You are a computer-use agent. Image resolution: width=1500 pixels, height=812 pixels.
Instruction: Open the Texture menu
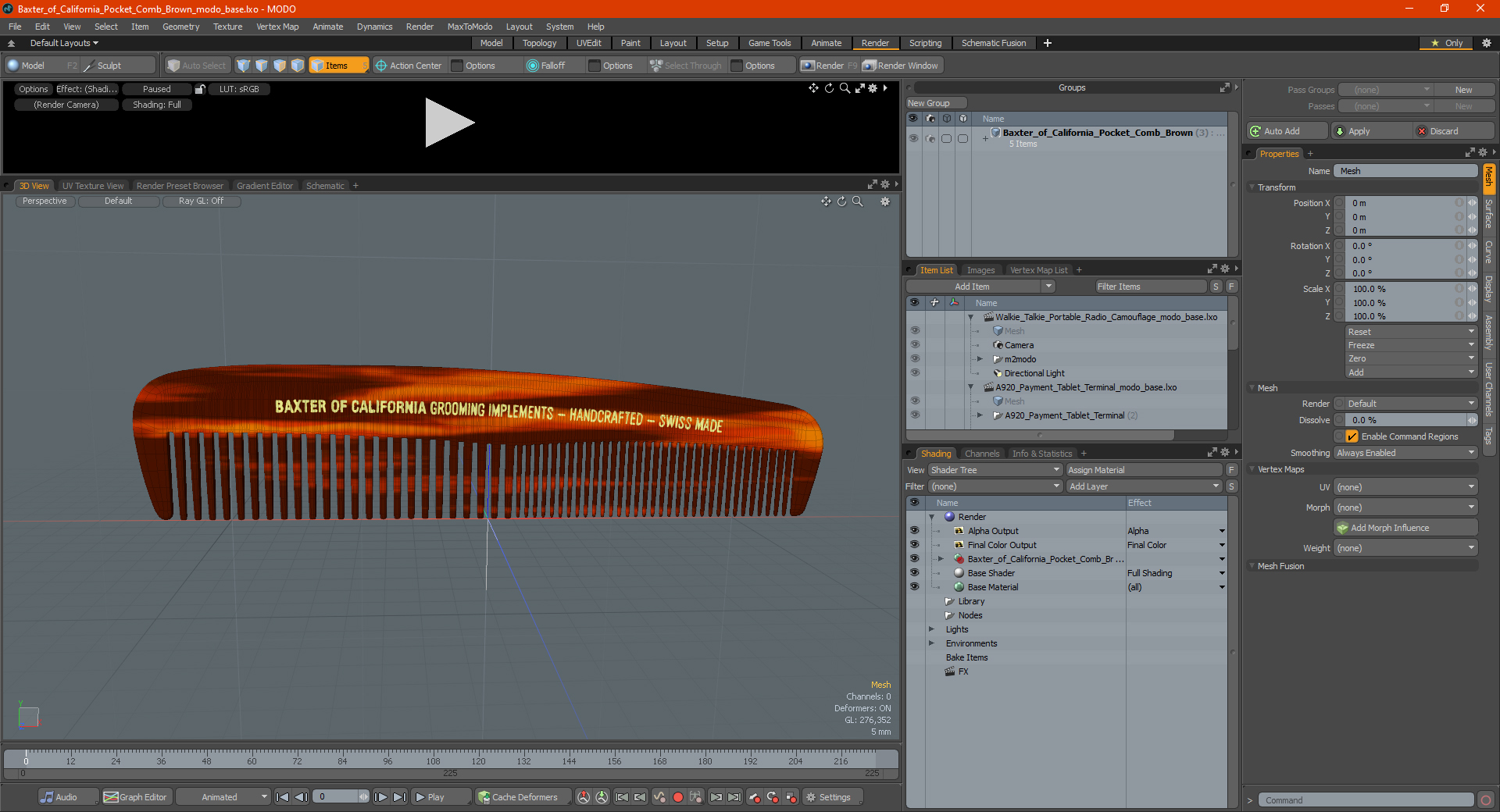228,27
